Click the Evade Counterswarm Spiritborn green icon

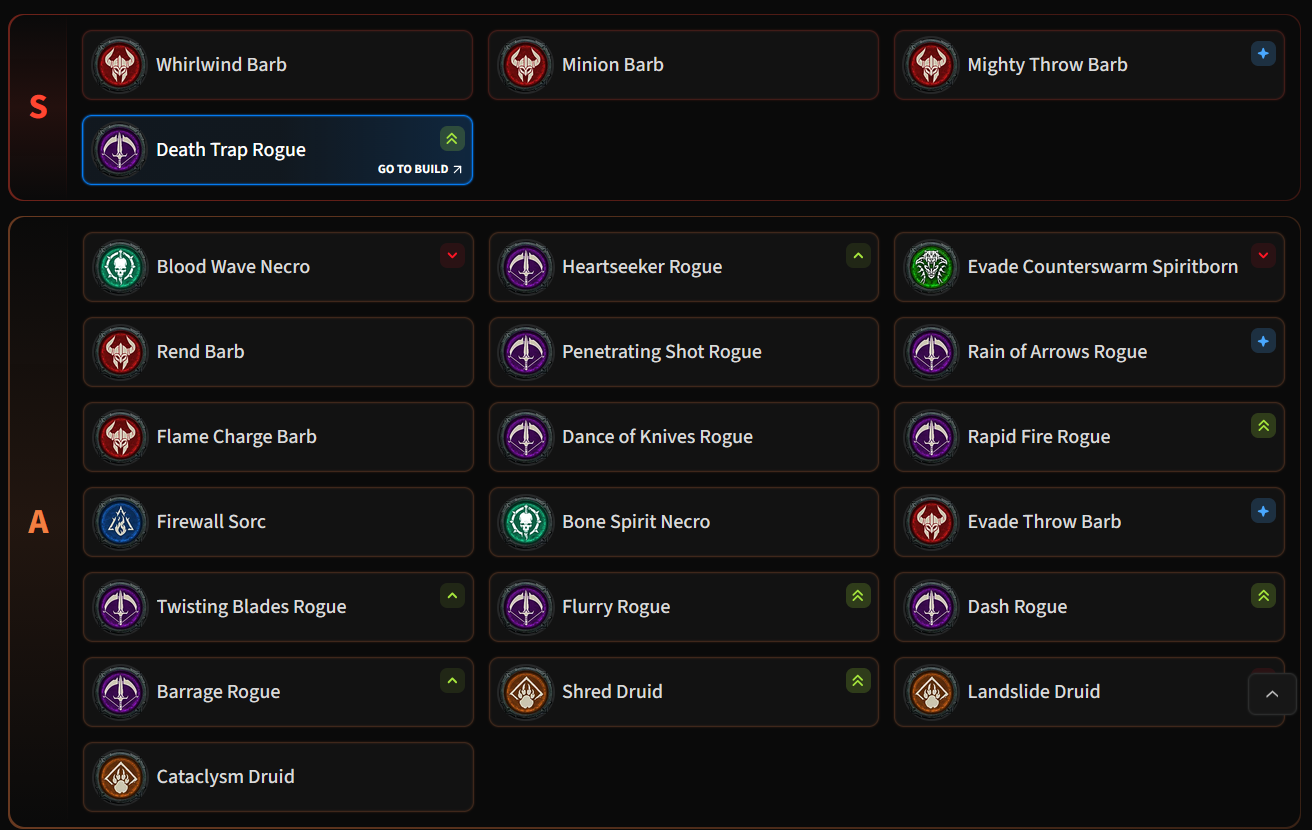click(931, 267)
